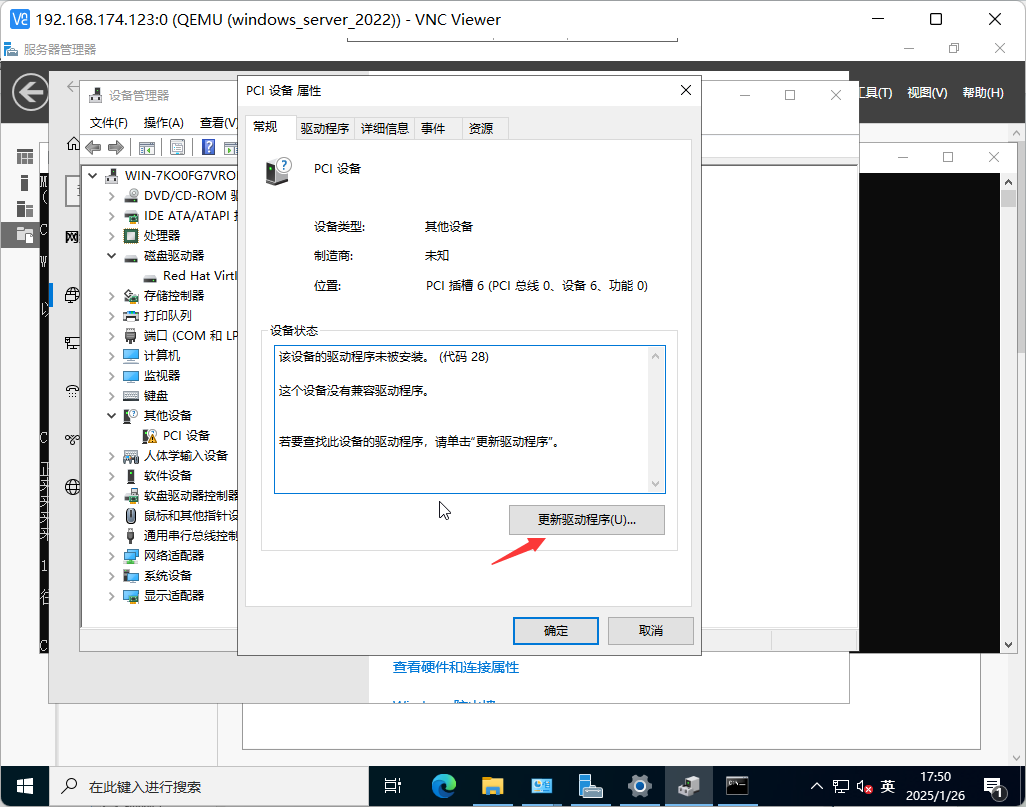Open notification center icon
The width and height of the screenshot is (1026, 807).
994,787
